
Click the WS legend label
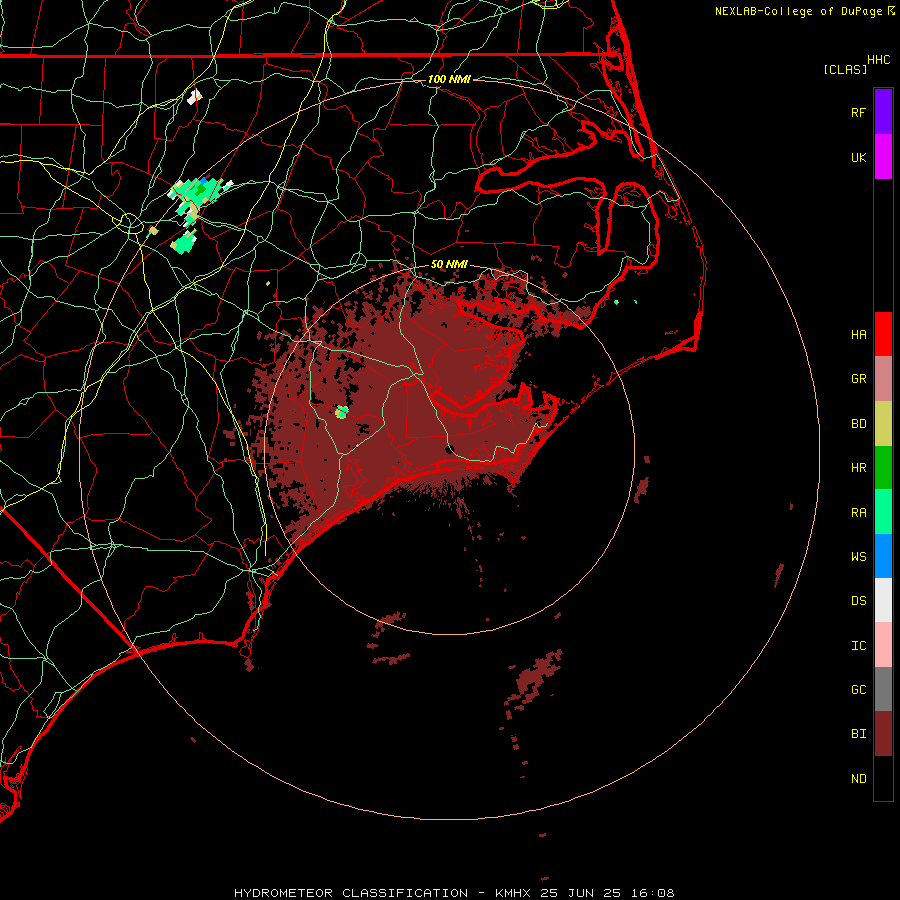pyautogui.click(x=858, y=557)
